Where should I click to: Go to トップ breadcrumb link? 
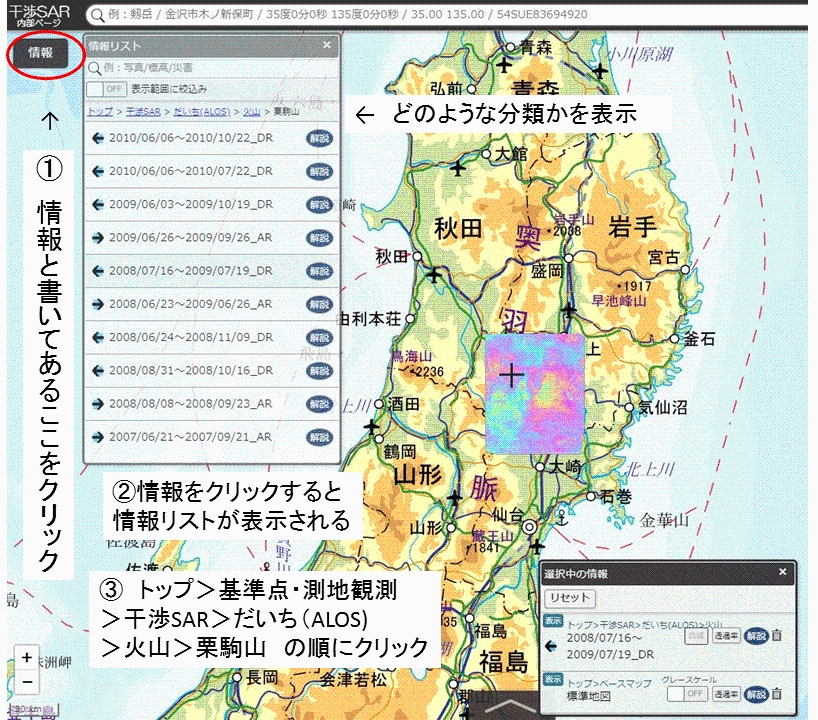100,112
